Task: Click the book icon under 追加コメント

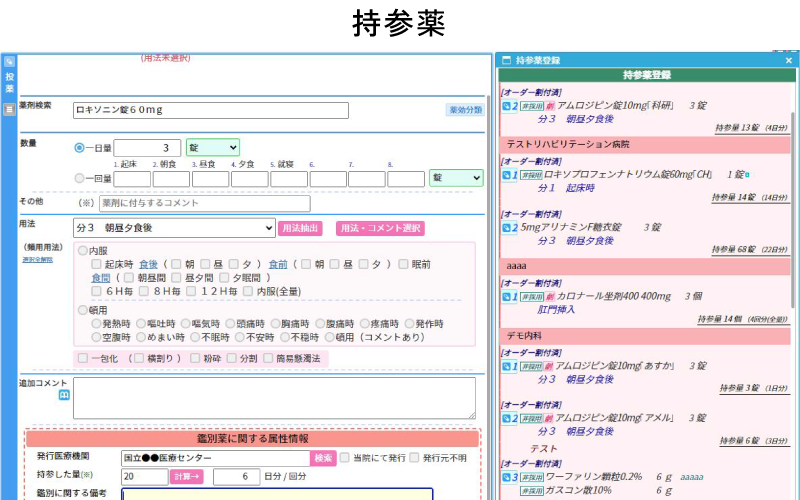Action: 65,396
